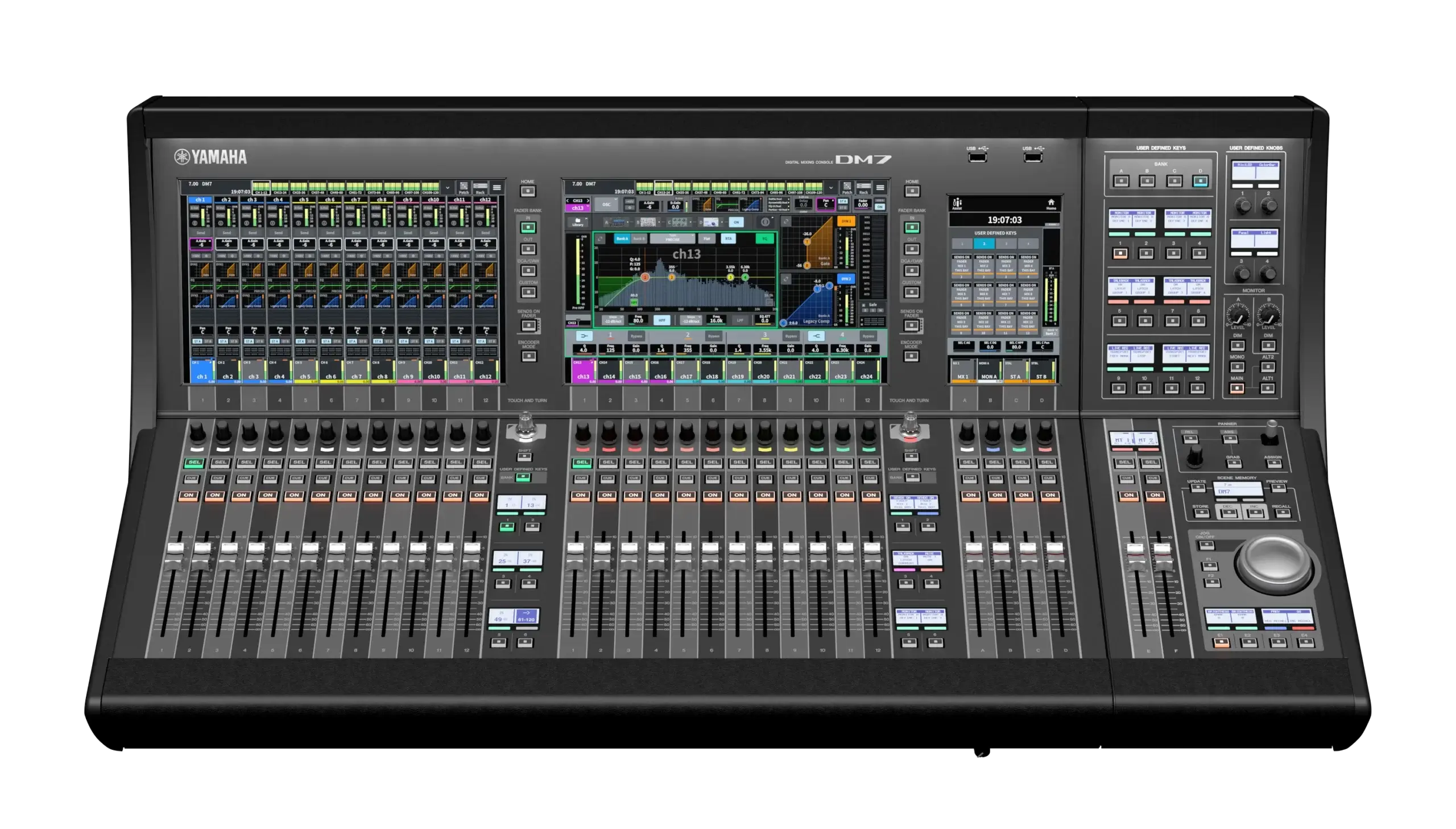1456x829 pixels.
Task: Tap the Assist icon on the utility touchscreen
Action: (x=958, y=204)
